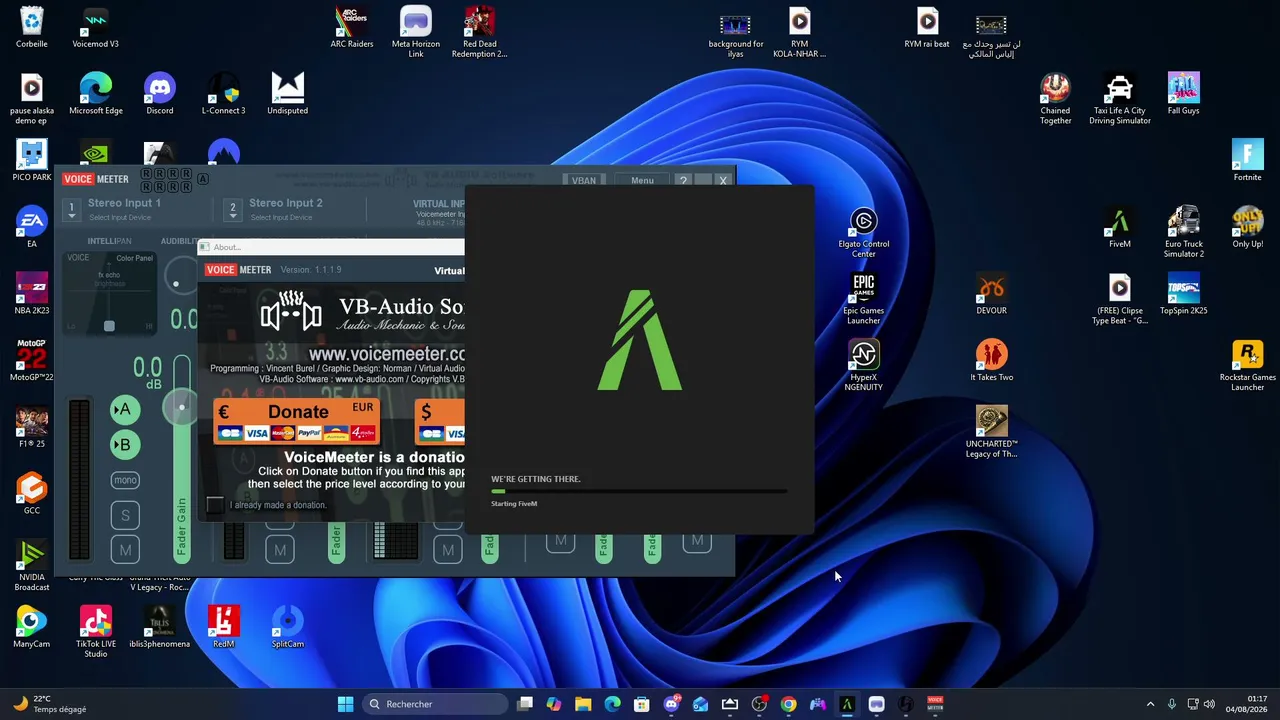Screen dimensions: 1280x720
Task: Open the weather widget showing 22°C
Action: [x=49, y=704]
